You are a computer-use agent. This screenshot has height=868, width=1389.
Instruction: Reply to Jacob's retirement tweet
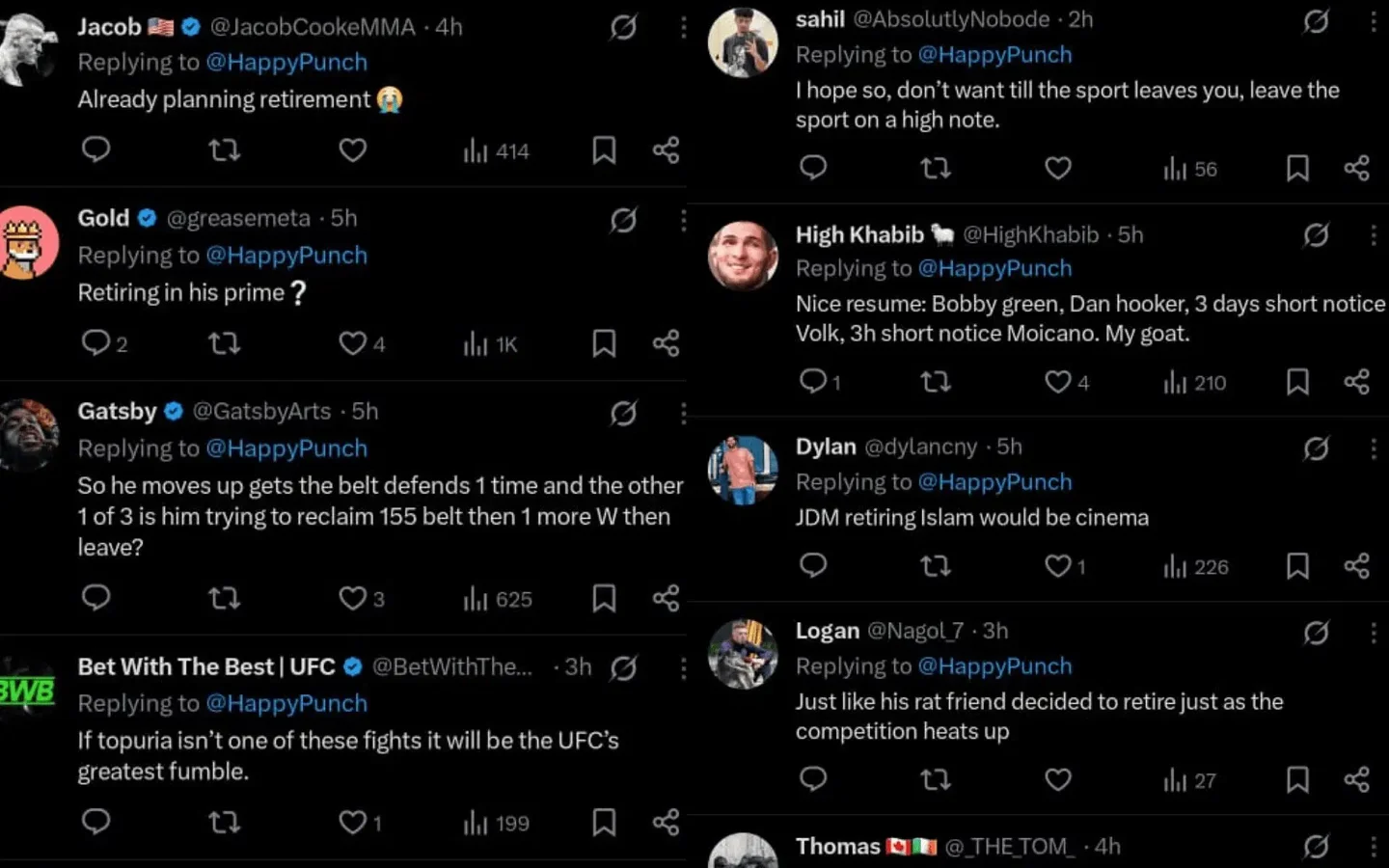(95, 149)
